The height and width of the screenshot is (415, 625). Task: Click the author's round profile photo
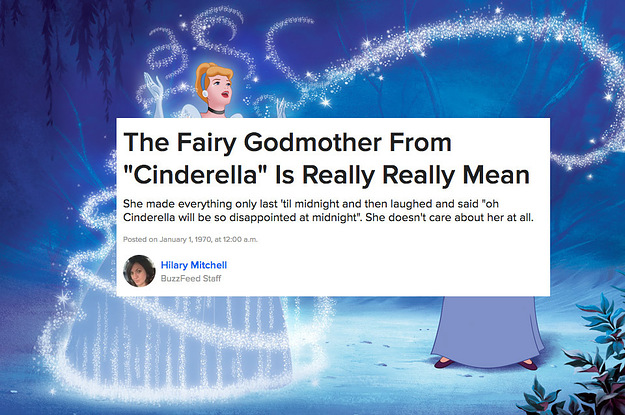(139, 271)
